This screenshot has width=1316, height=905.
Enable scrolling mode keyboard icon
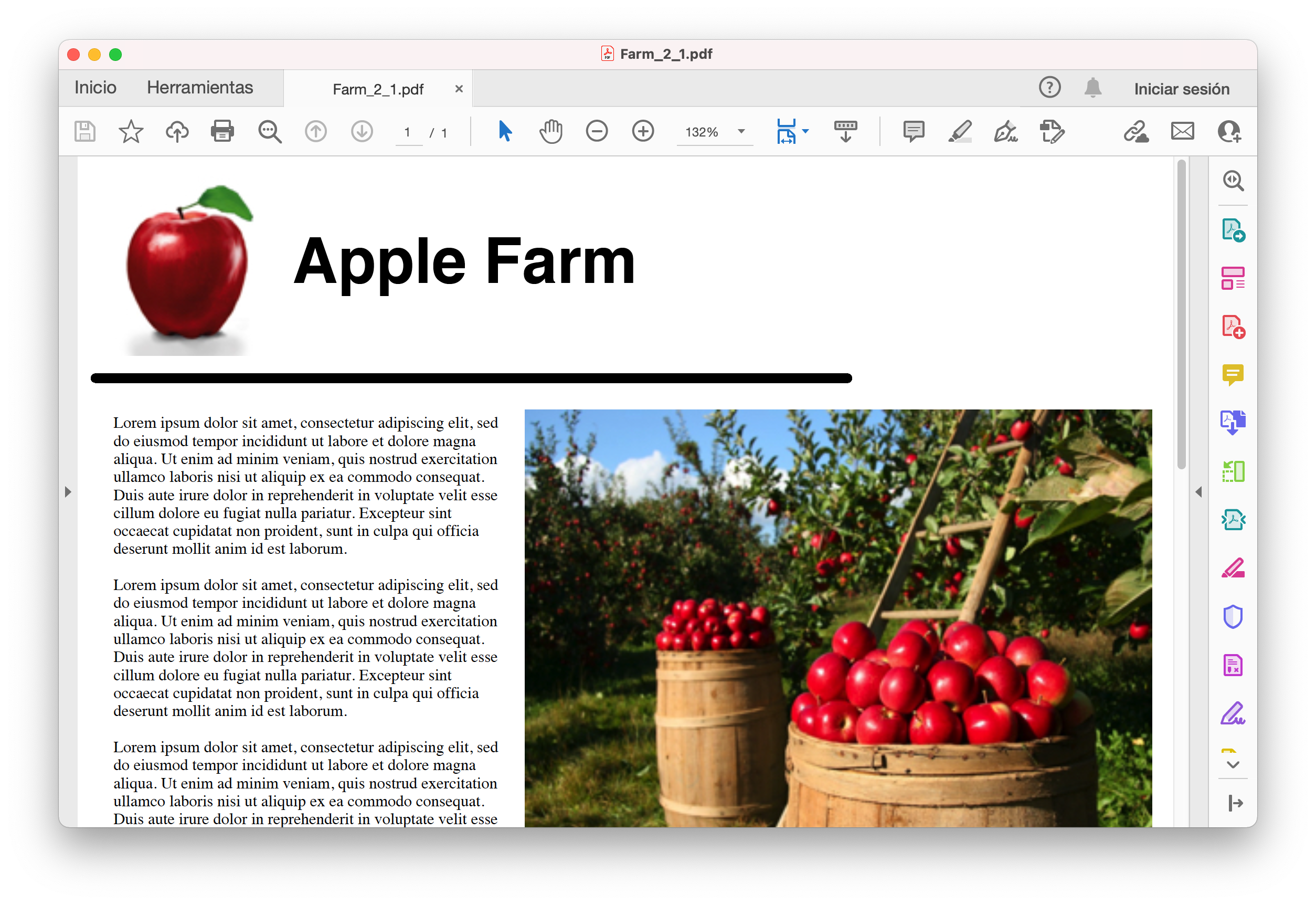(846, 132)
